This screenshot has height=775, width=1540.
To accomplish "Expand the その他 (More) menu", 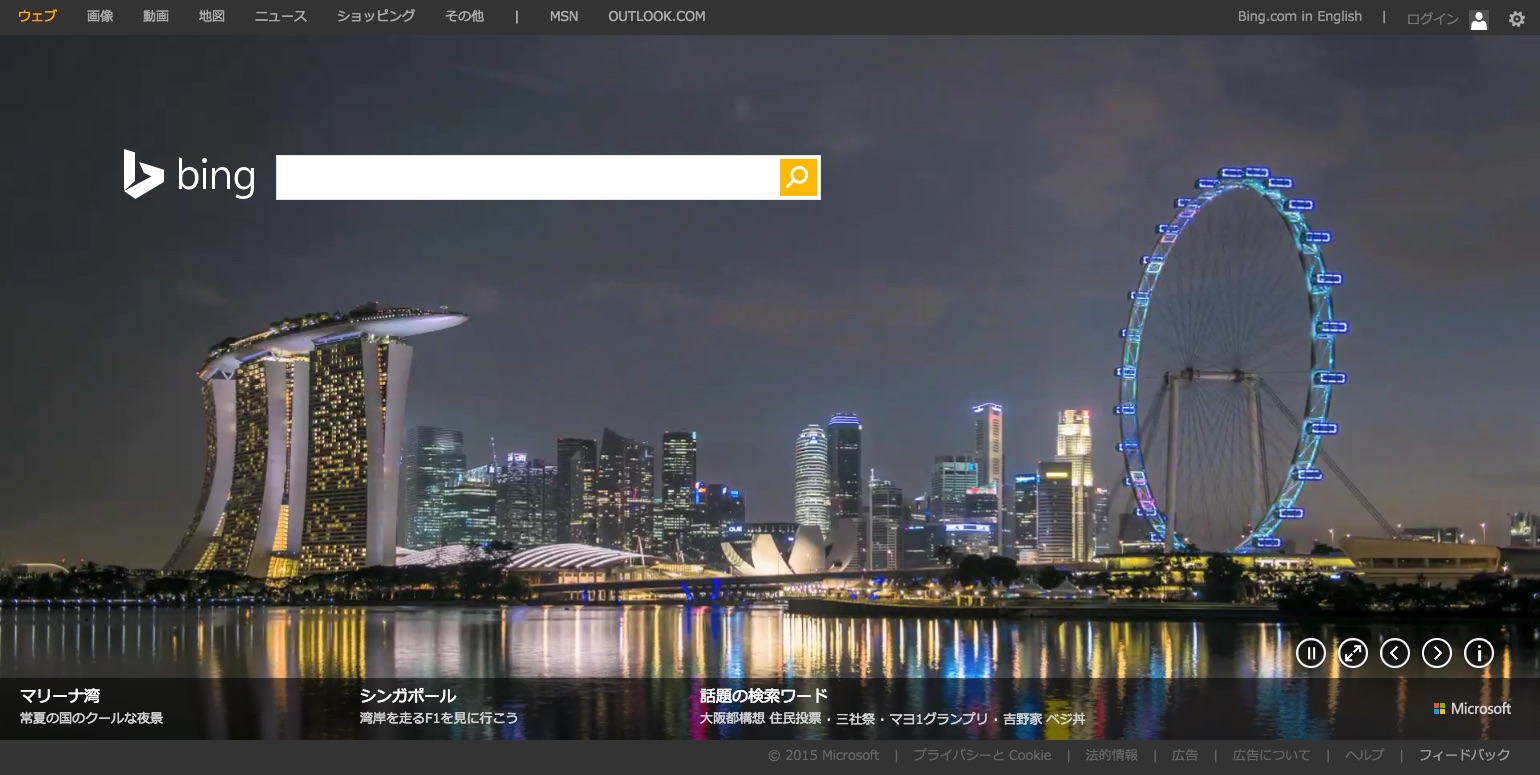I will [465, 16].
